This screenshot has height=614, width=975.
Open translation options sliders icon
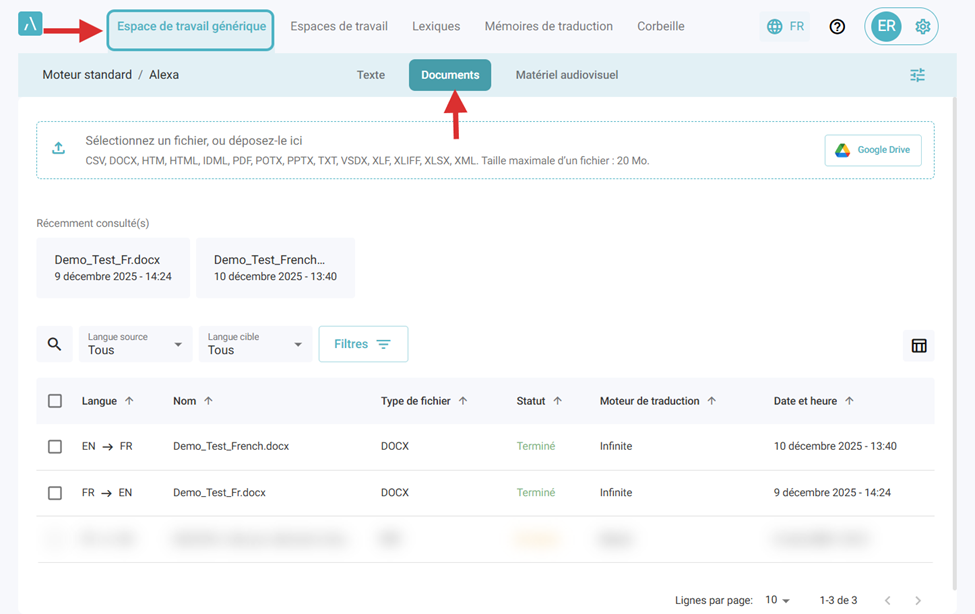[x=917, y=75]
